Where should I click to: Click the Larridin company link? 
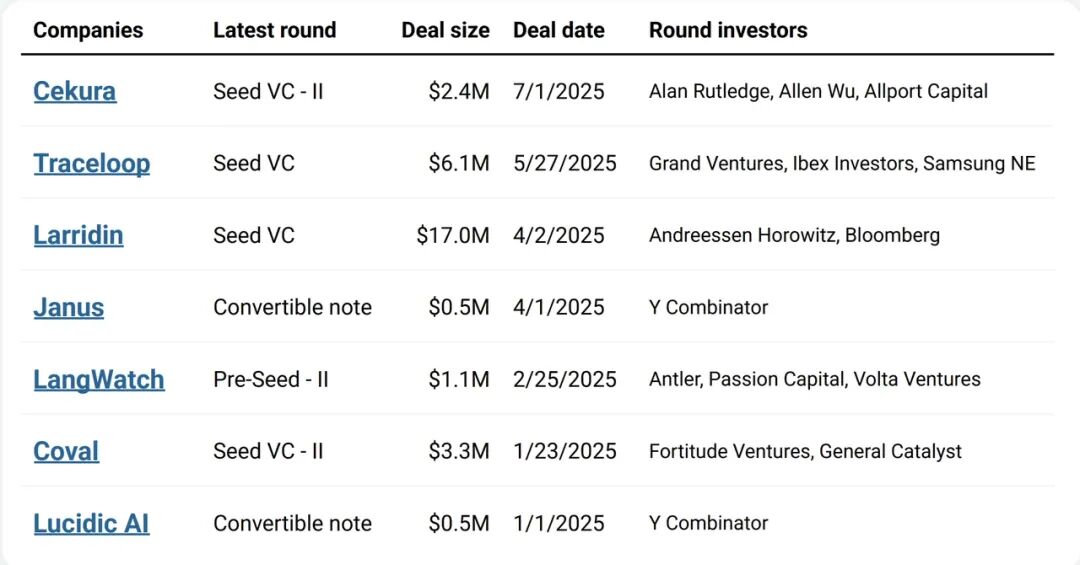[78, 235]
